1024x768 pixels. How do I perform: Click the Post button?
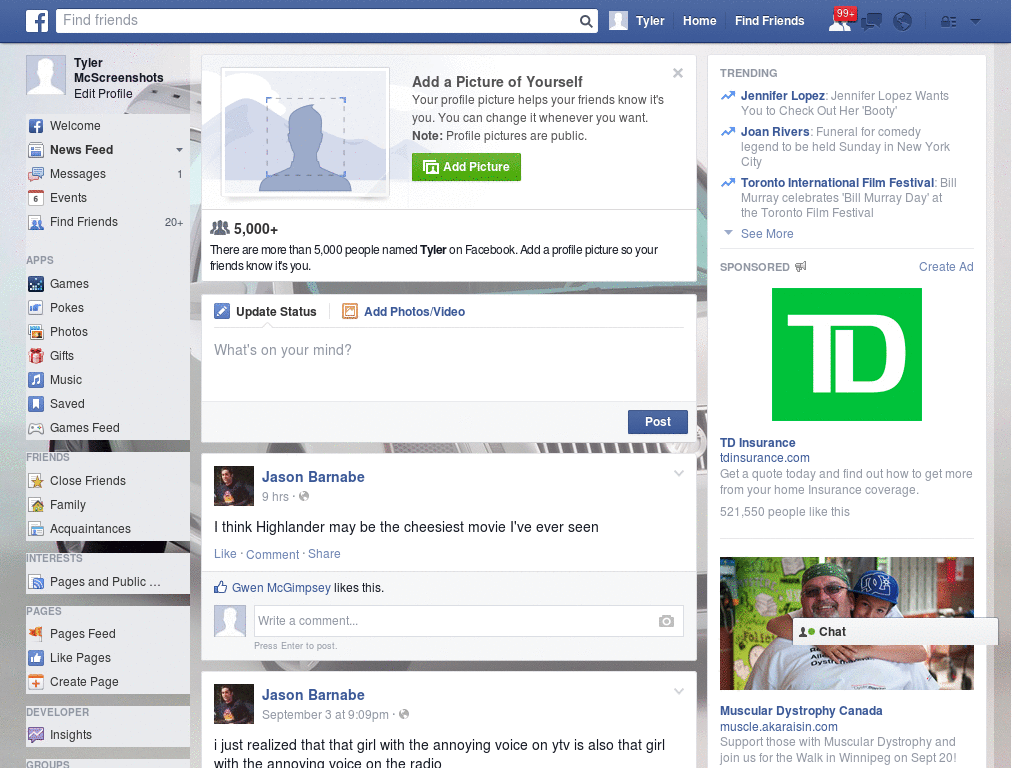point(658,422)
